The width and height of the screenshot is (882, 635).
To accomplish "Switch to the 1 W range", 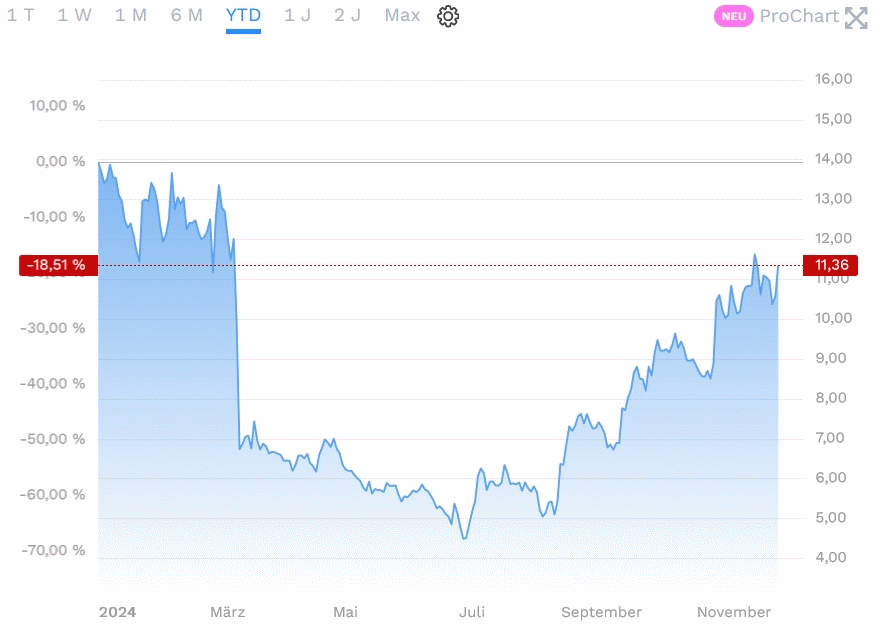I will pos(74,15).
